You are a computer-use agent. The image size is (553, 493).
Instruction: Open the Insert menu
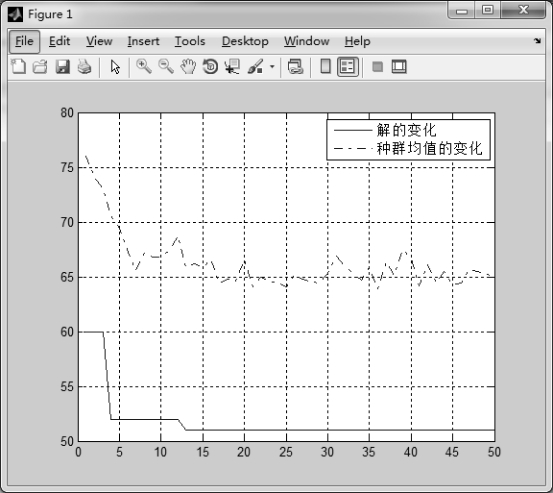click(143, 41)
